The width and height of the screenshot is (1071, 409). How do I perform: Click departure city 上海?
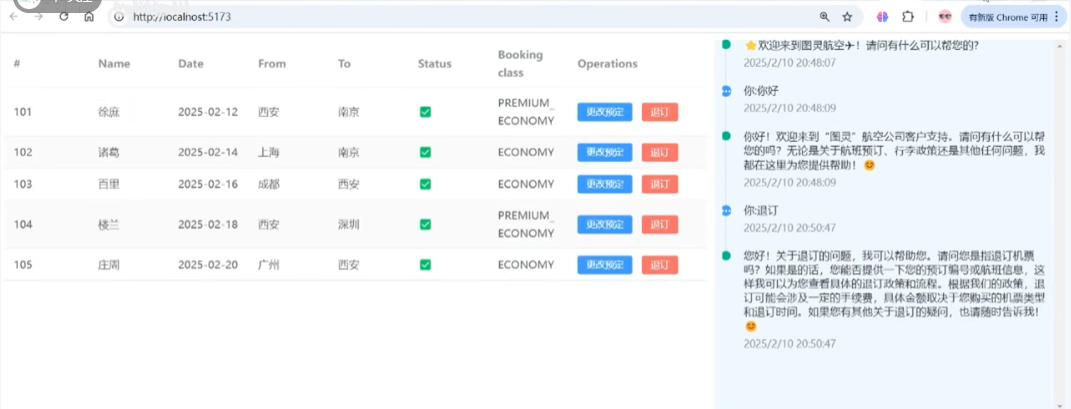(x=268, y=152)
